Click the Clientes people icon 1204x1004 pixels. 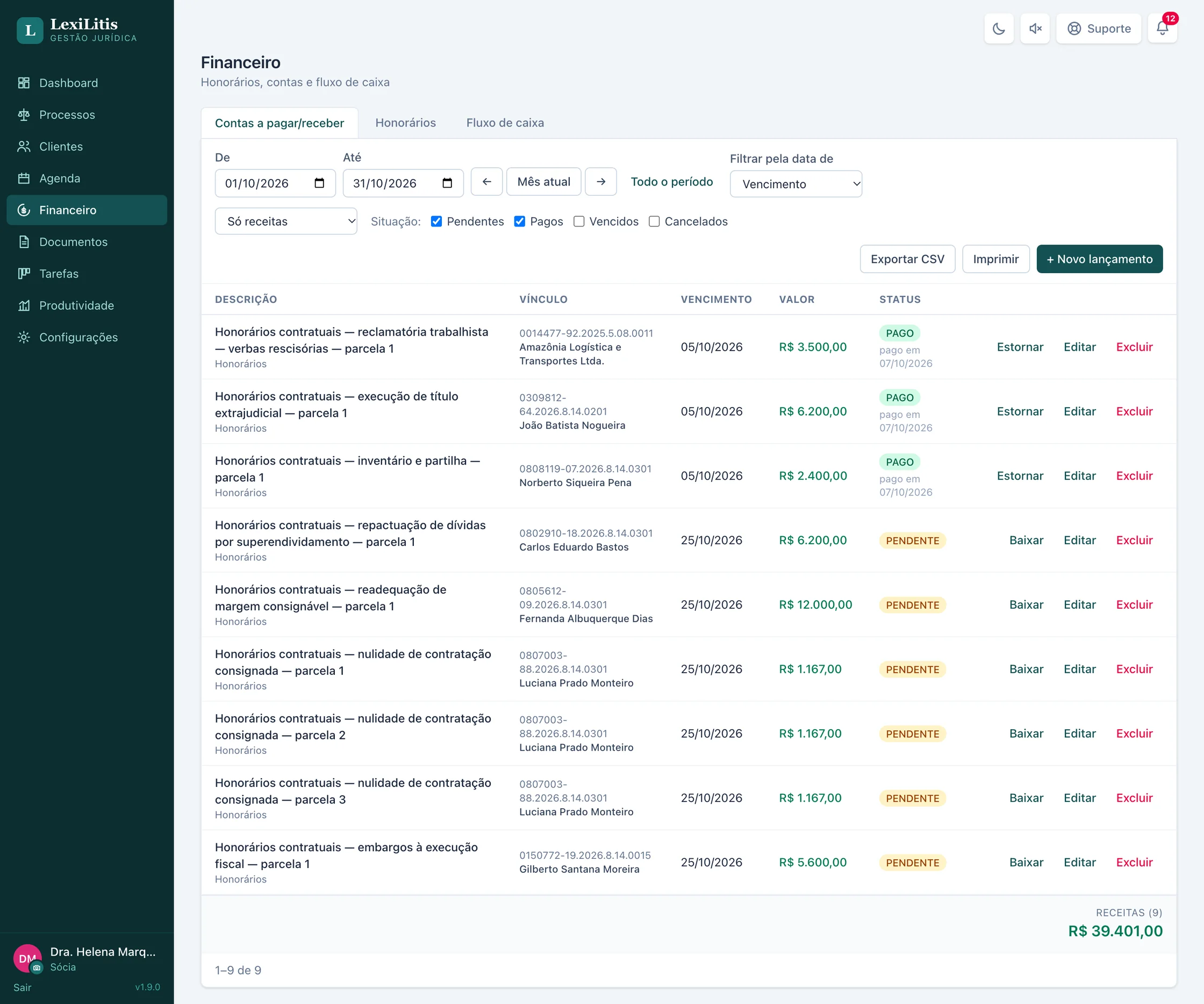click(24, 146)
